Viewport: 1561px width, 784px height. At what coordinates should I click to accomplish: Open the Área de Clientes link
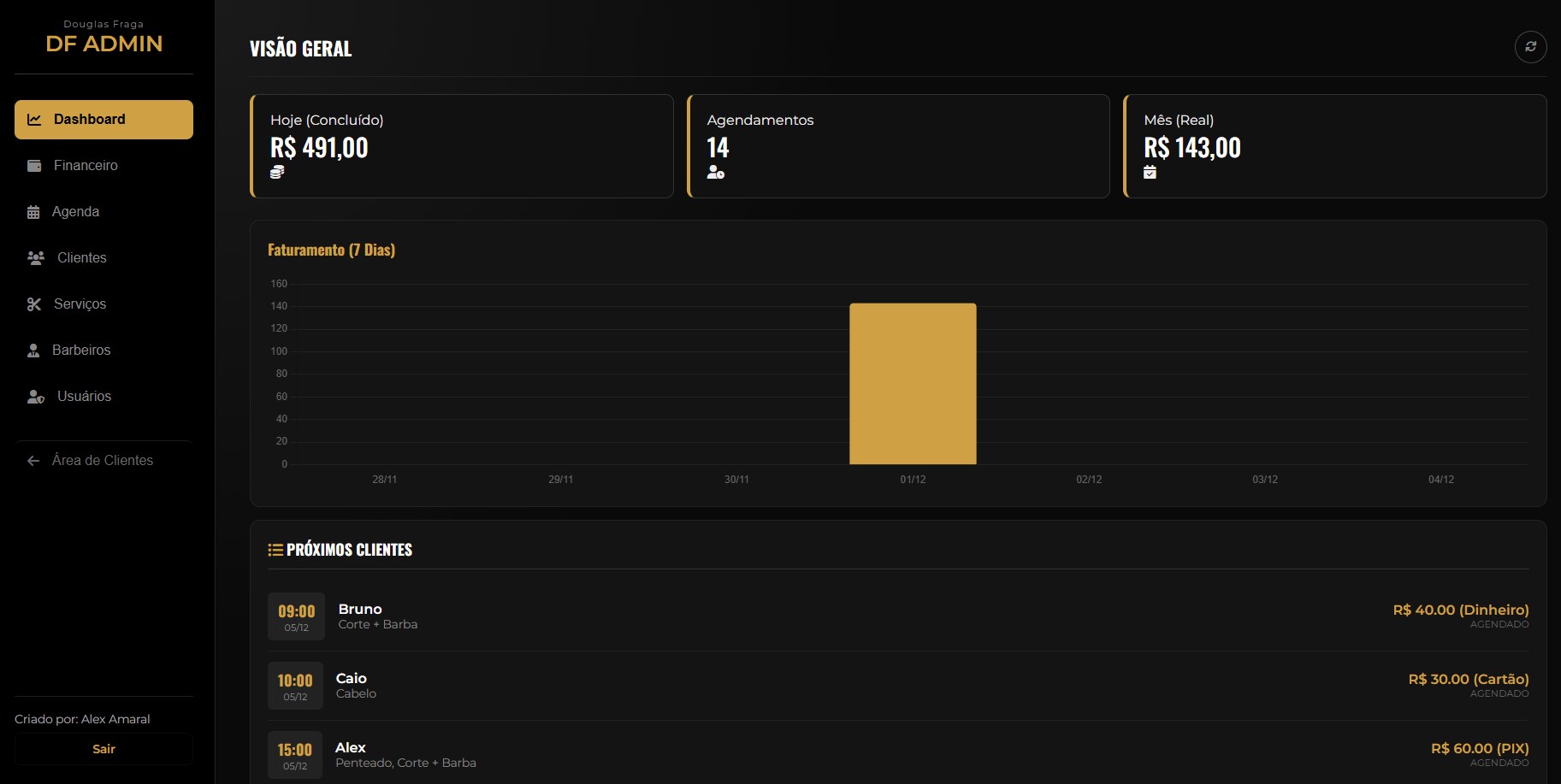(x=103, y=461)
